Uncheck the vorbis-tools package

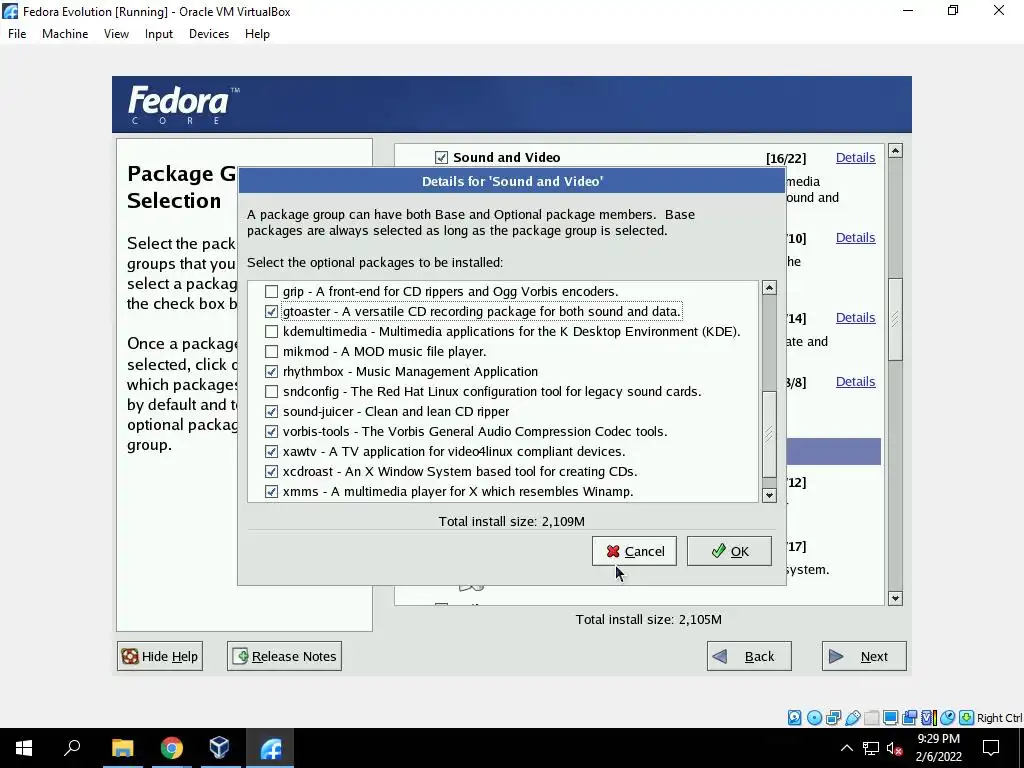click(x=271, y=432)
